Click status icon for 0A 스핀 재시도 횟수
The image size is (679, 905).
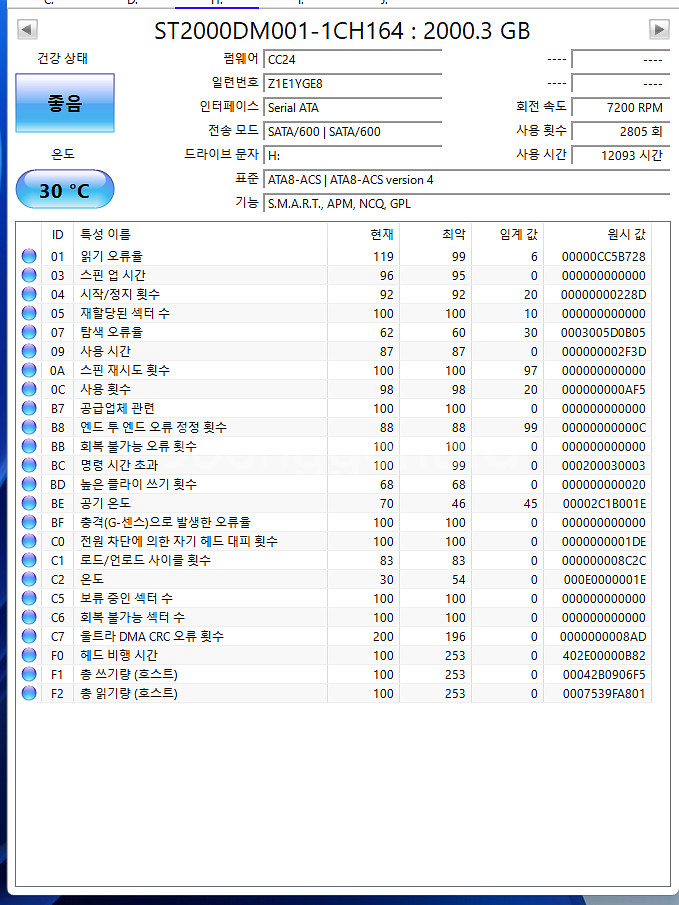pos(29,371)
